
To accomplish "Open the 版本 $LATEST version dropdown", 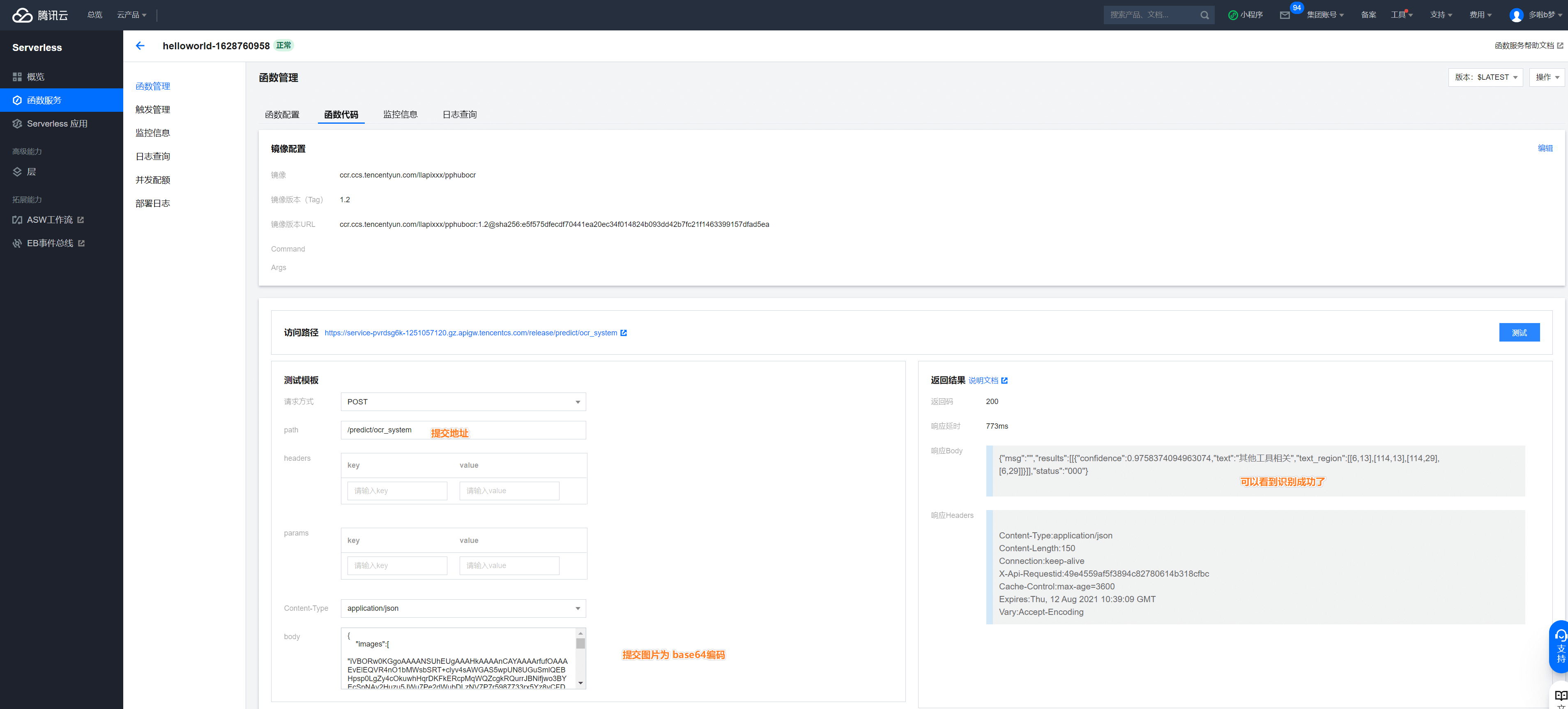I will tap(1485, 77).
